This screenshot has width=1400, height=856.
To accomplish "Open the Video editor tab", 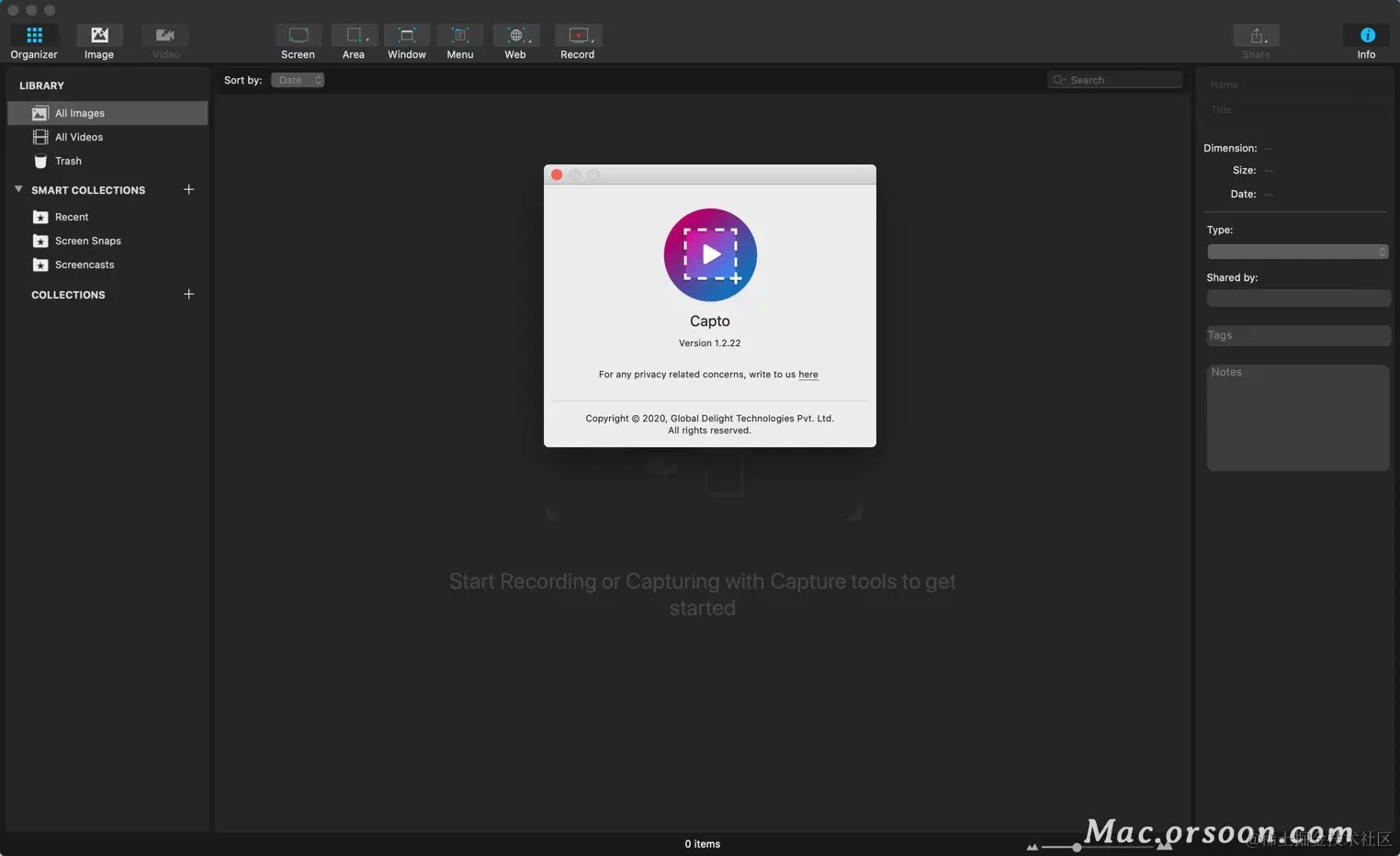I will click(x=165, y=42).
